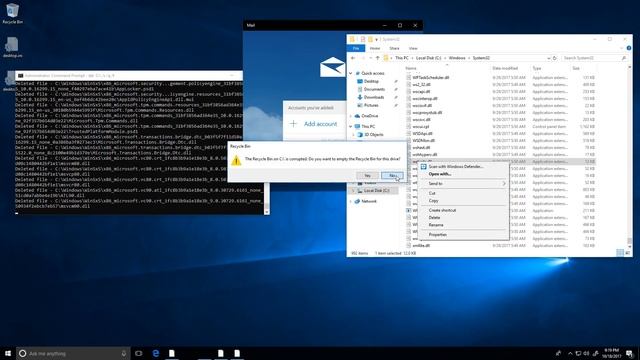The width and height of the screenshot is (640, 360).
Task: Click Yes in the Recycle Bin dialog
Action: [x=367, y=176]
